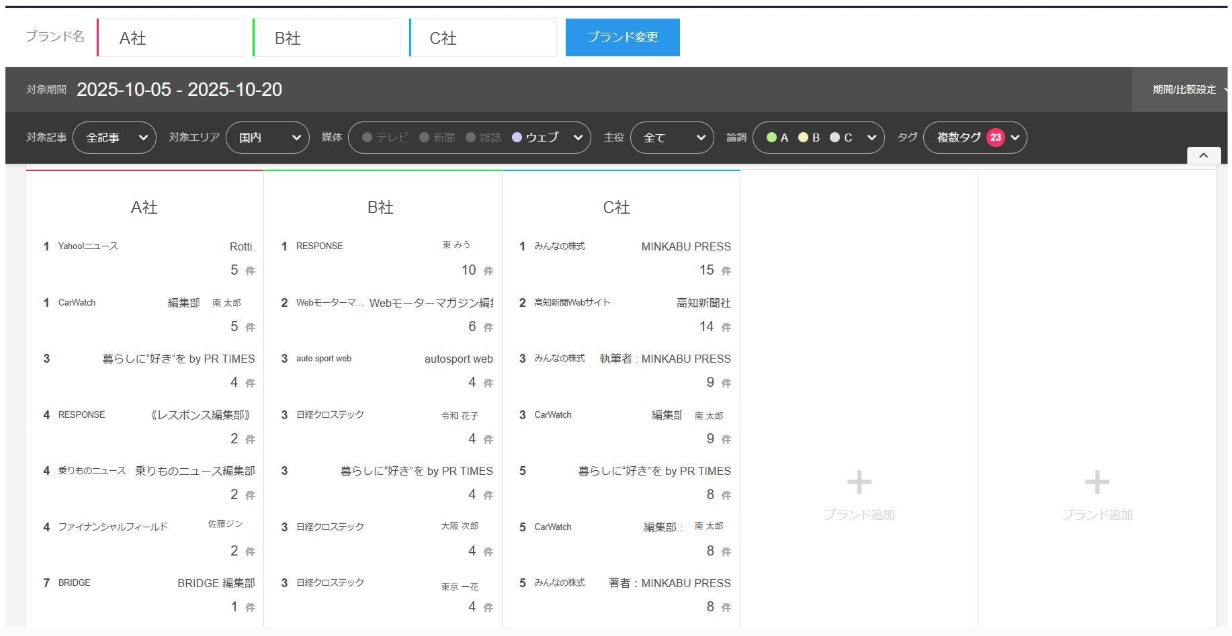Edit the C社 brand name field
Viewport: 1232px width, 636px height.
click(483, 38)
